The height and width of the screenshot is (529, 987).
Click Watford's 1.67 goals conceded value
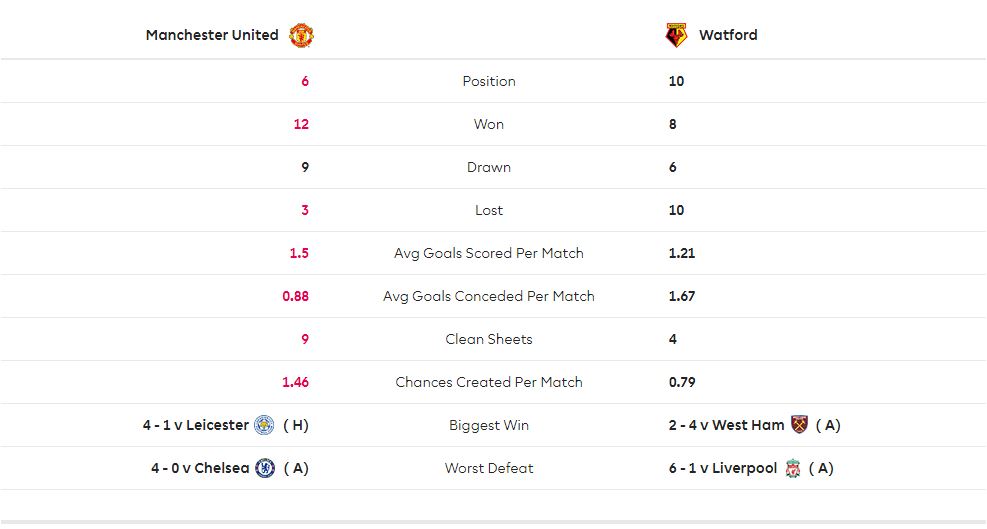coord(682,296)
